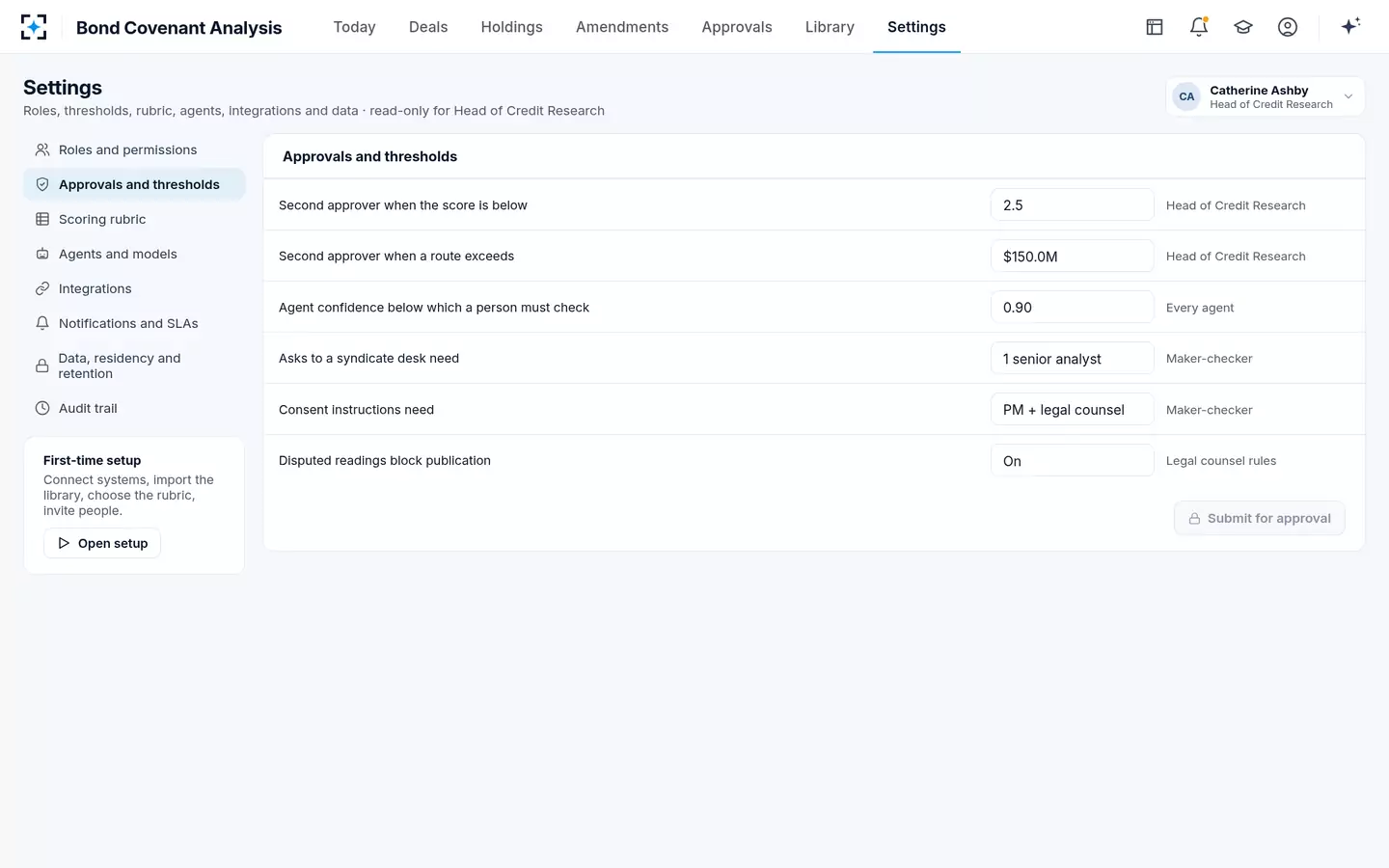This screenshot has height=868, width=1389.
Task: Click the Agents and models robot icon
Action: (x=42, y=254)
